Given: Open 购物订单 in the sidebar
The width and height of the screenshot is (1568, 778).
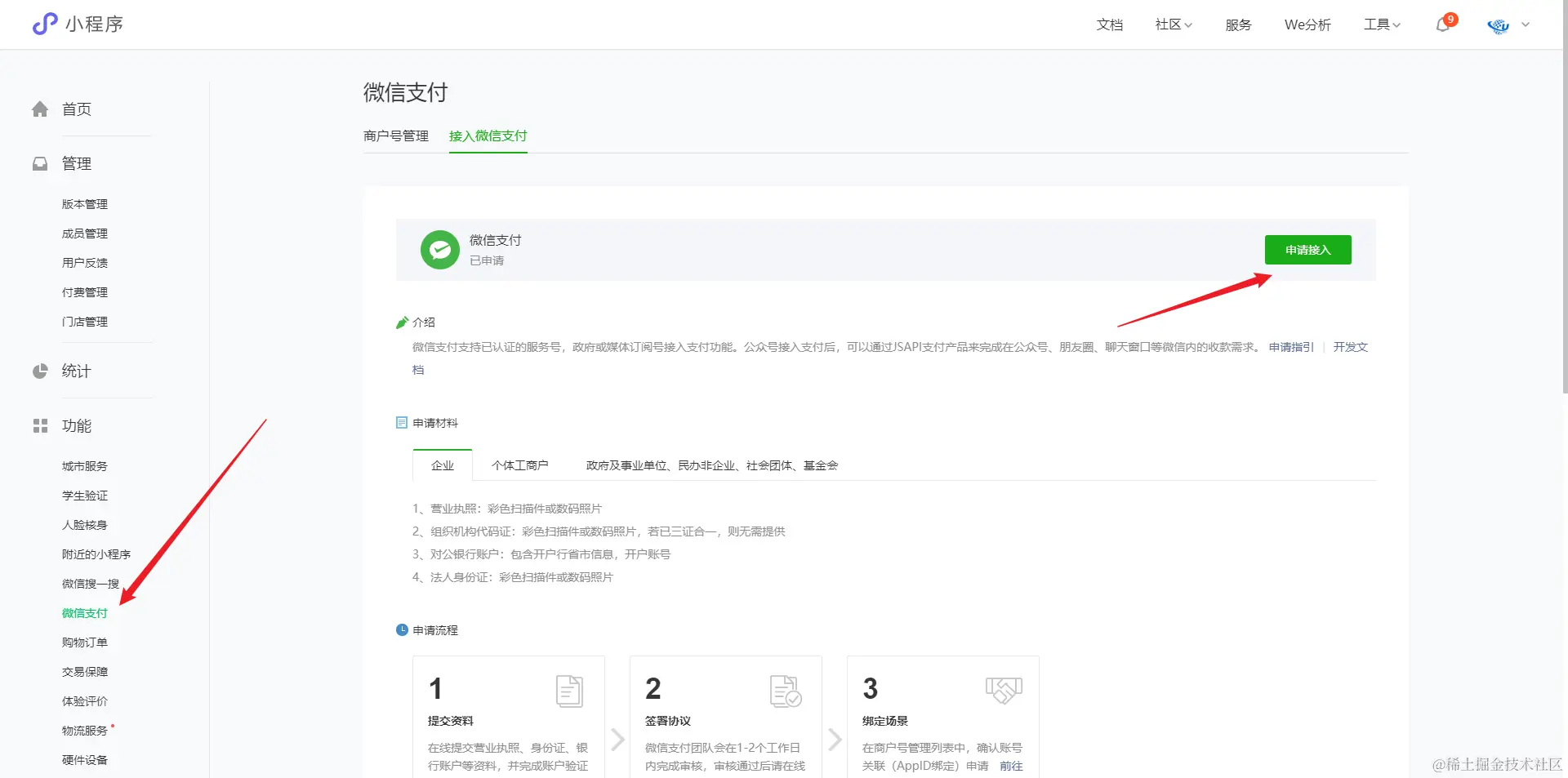Looking at the screenshot, I should click(x=85, y=642).
